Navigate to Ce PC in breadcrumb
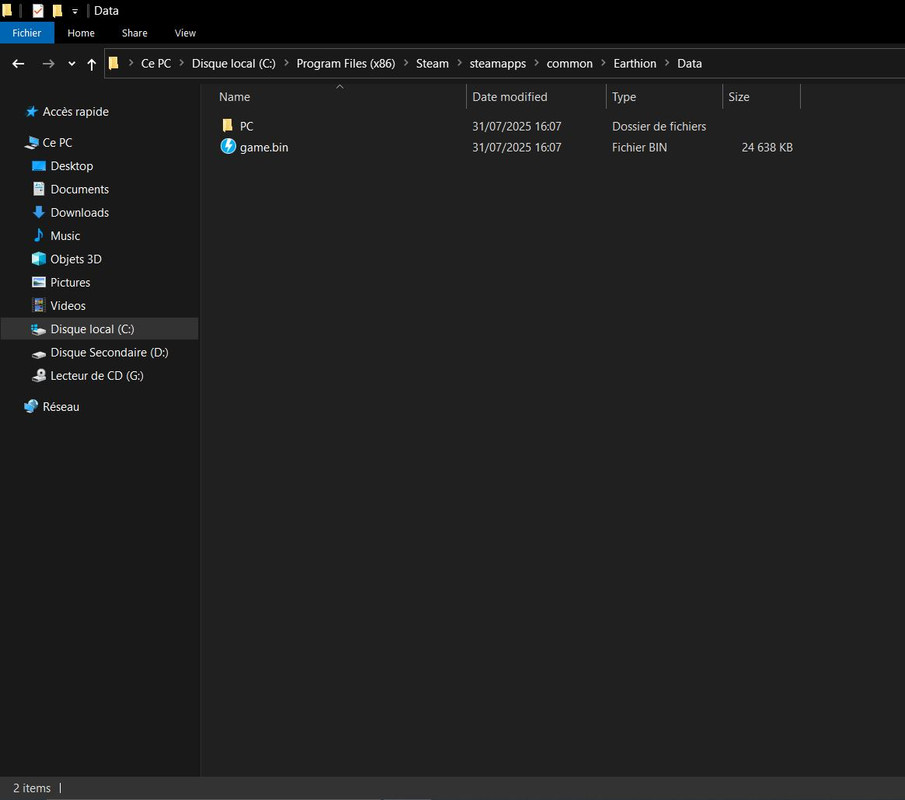This screenshot has width=905, height=800. (x=156, y=63)
